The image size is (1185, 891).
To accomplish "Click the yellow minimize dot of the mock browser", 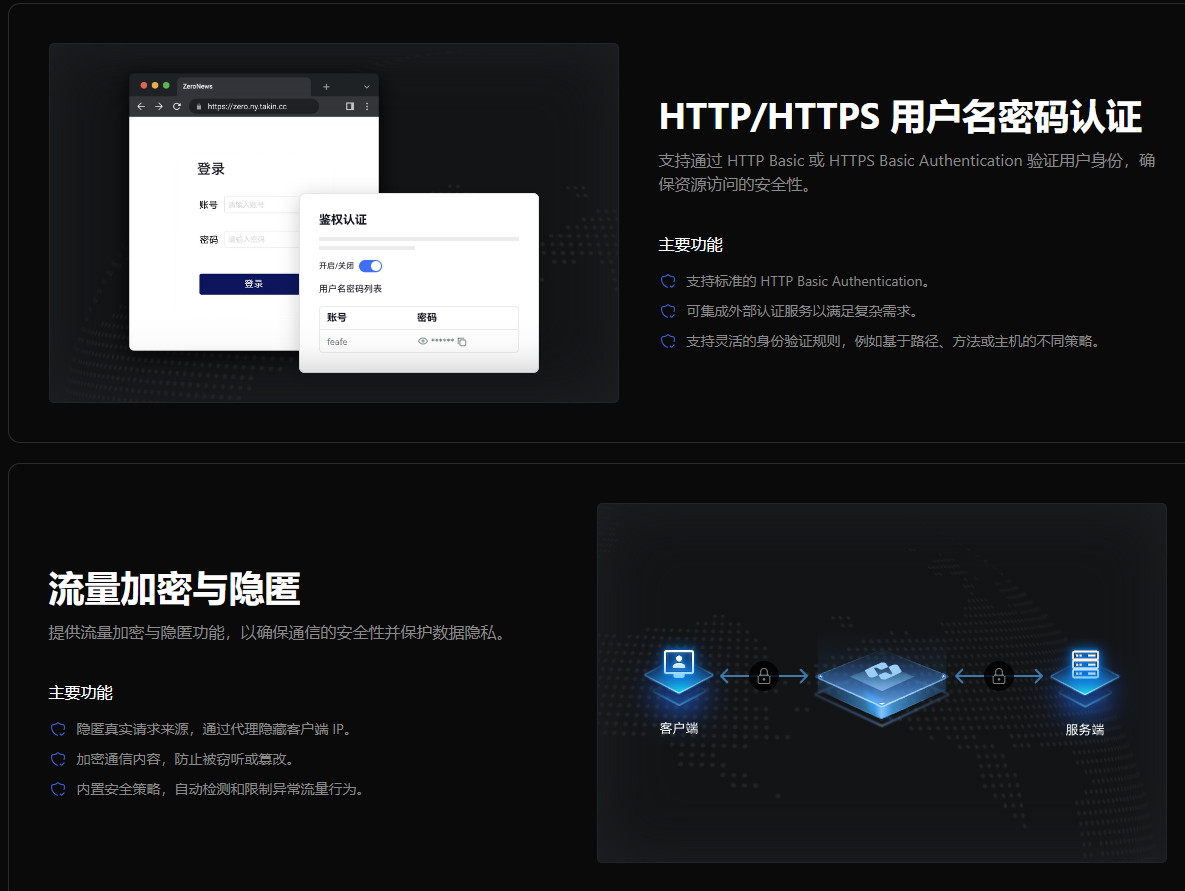I will point(155,85).
